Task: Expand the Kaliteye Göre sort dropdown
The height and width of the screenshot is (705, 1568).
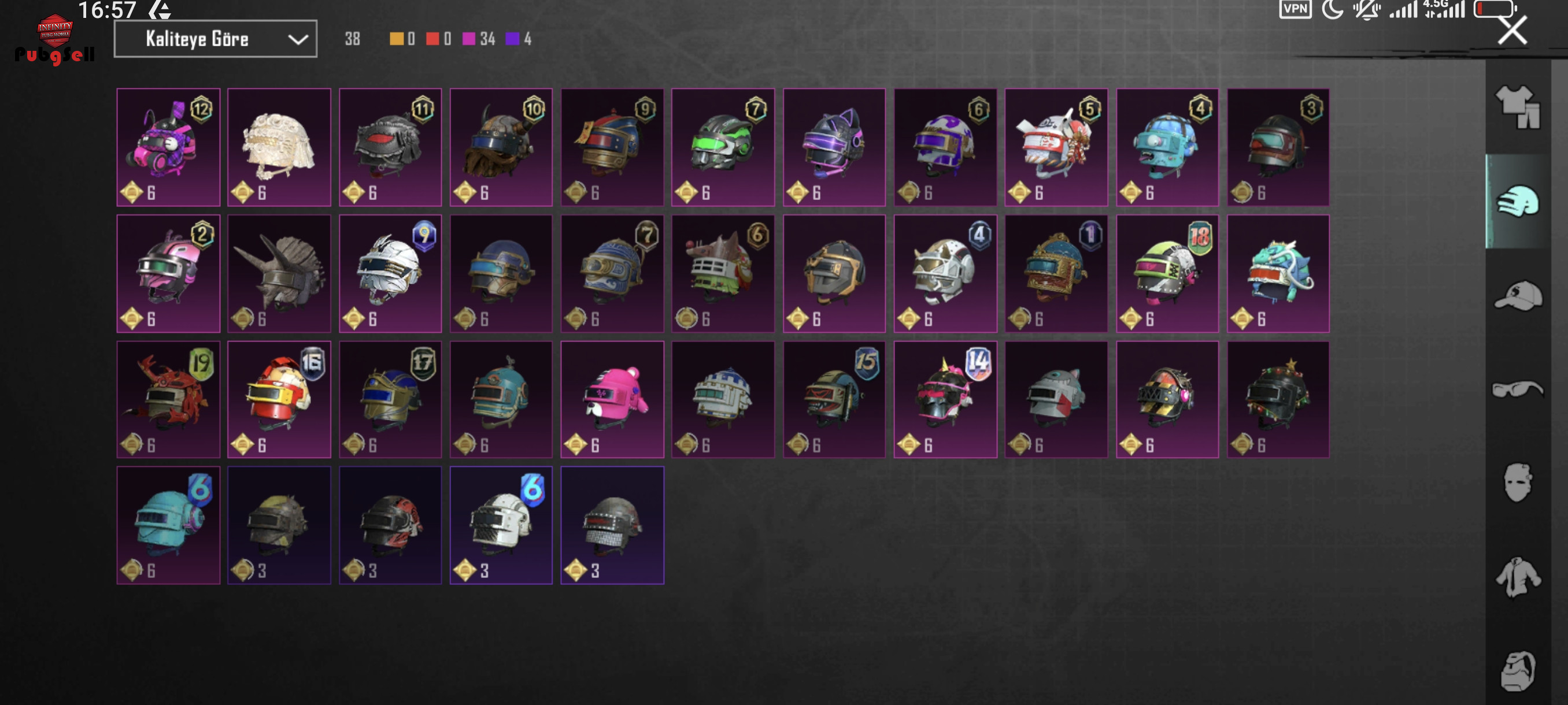Action: coord(216,39)
